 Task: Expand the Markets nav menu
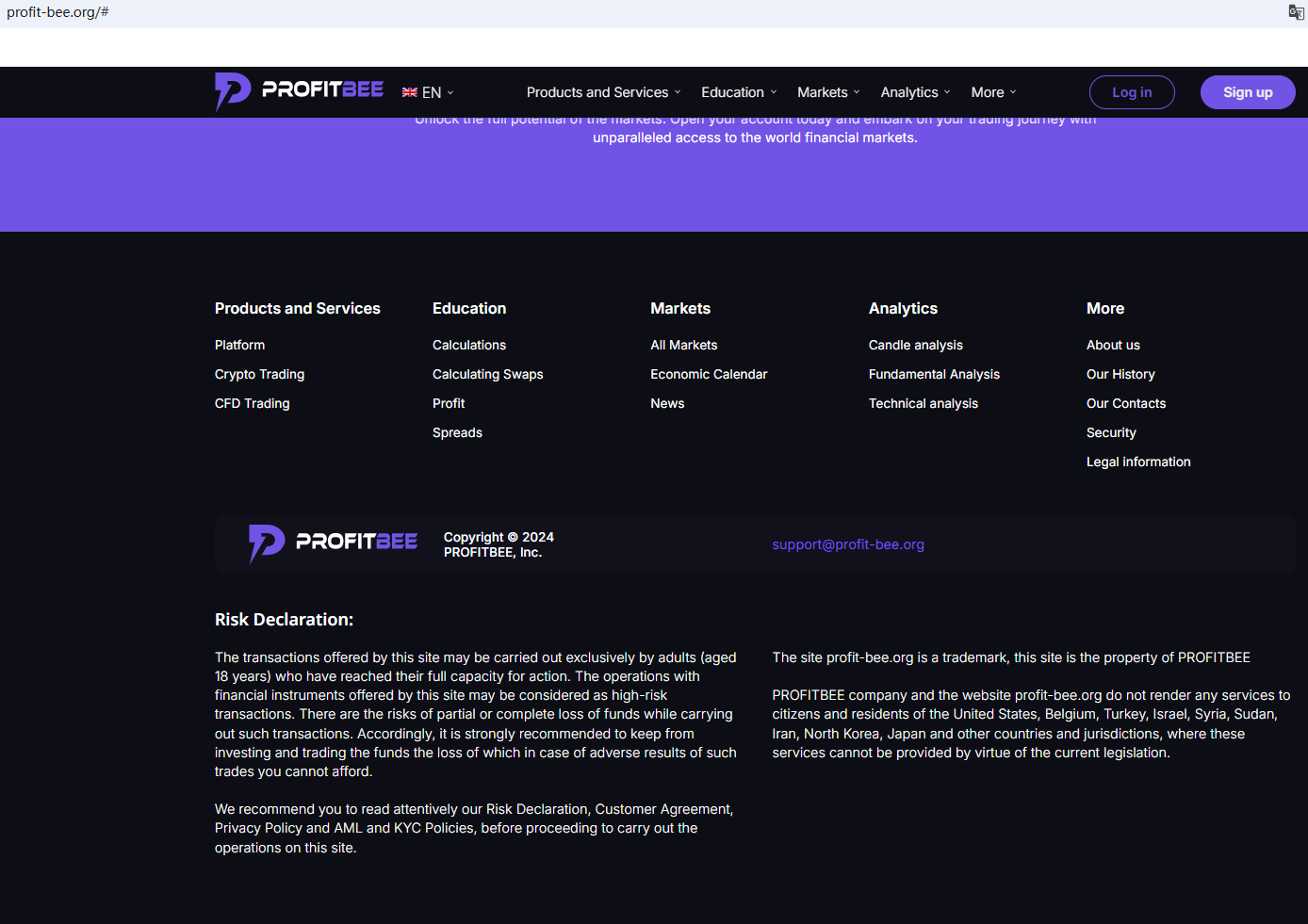tap(828, 92)
